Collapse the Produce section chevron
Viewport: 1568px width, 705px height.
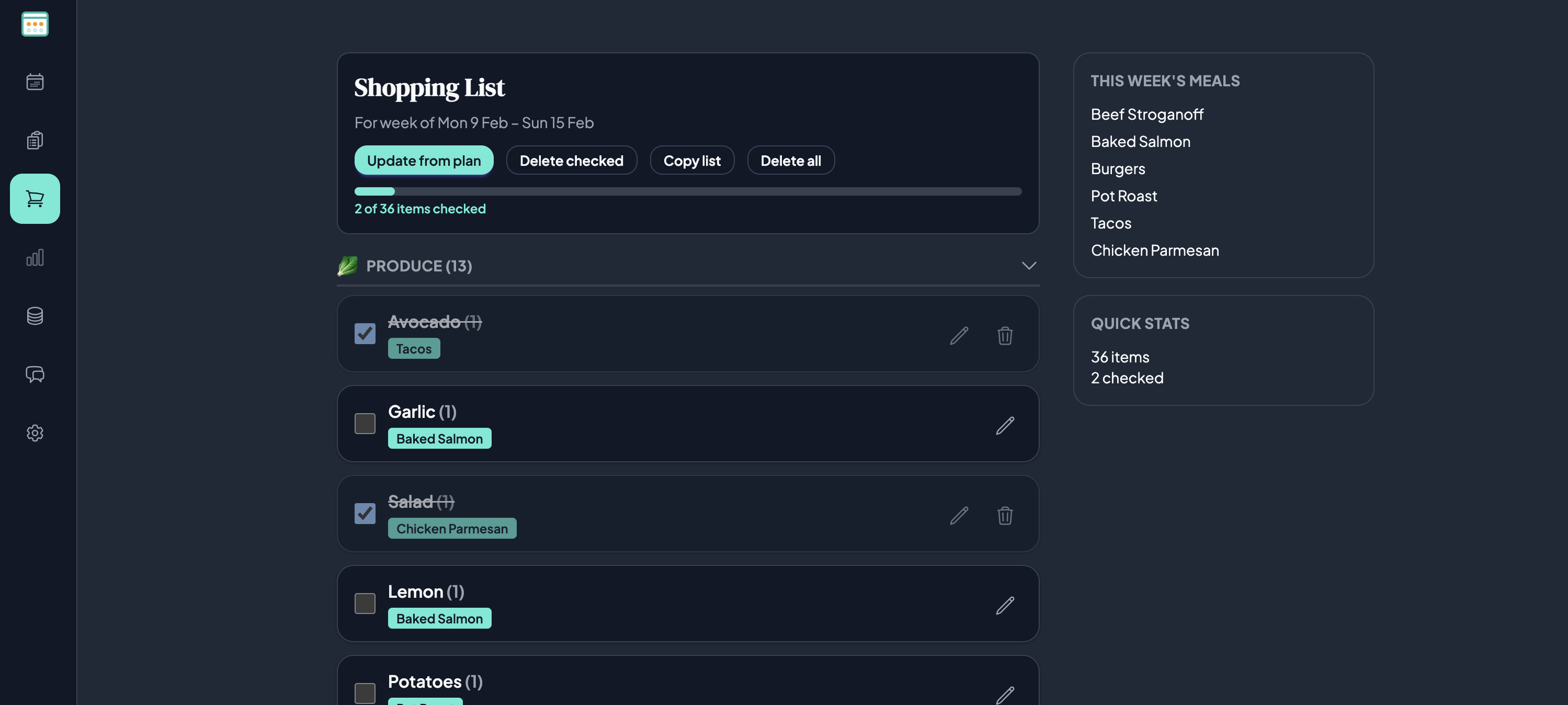tap(1029, 266)
